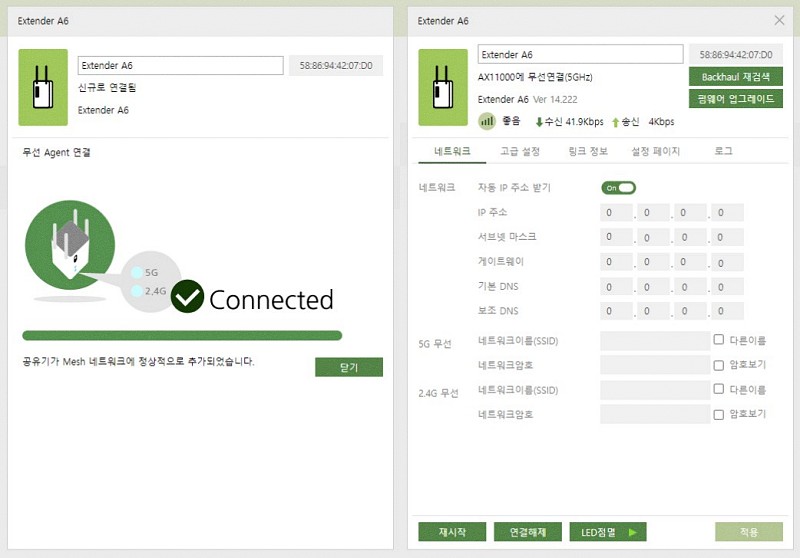Click the 펌웨어 업그레이드 button
This screenshot has width=800, height=558.
coord(735,99)
